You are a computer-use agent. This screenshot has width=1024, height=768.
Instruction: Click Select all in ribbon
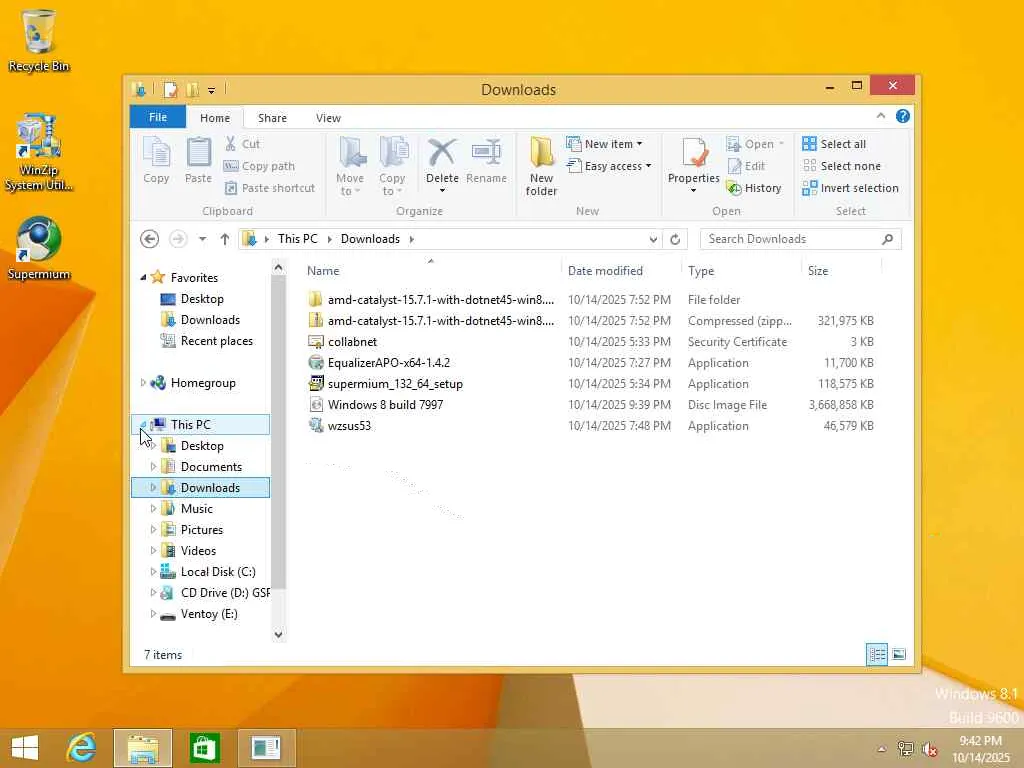(x=834, y=144)
